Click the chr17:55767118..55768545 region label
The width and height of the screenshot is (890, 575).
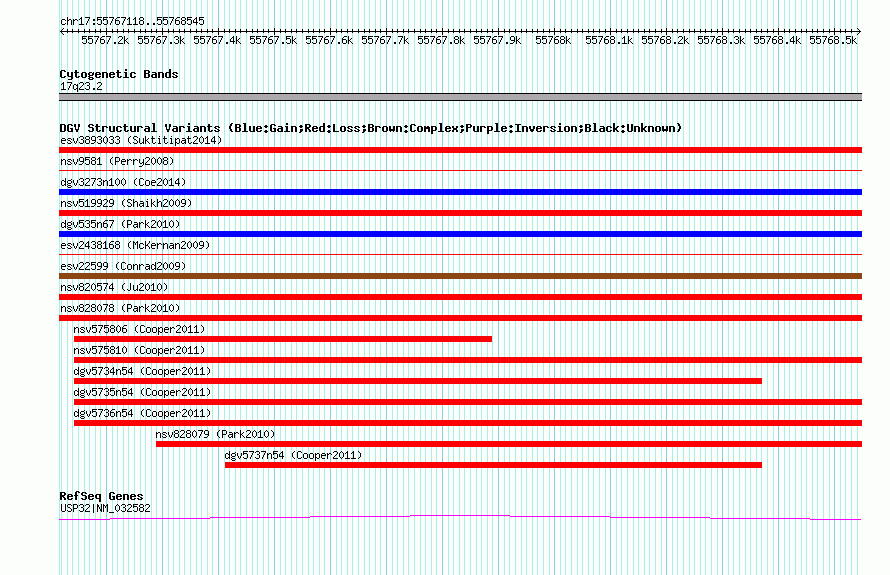click(x=132, y=21)
